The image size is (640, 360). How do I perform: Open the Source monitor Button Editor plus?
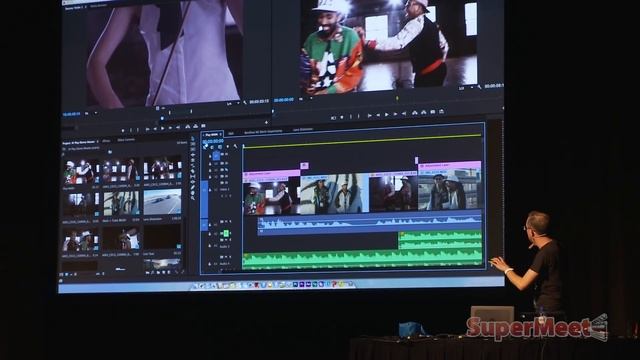(x=266, y=122)
